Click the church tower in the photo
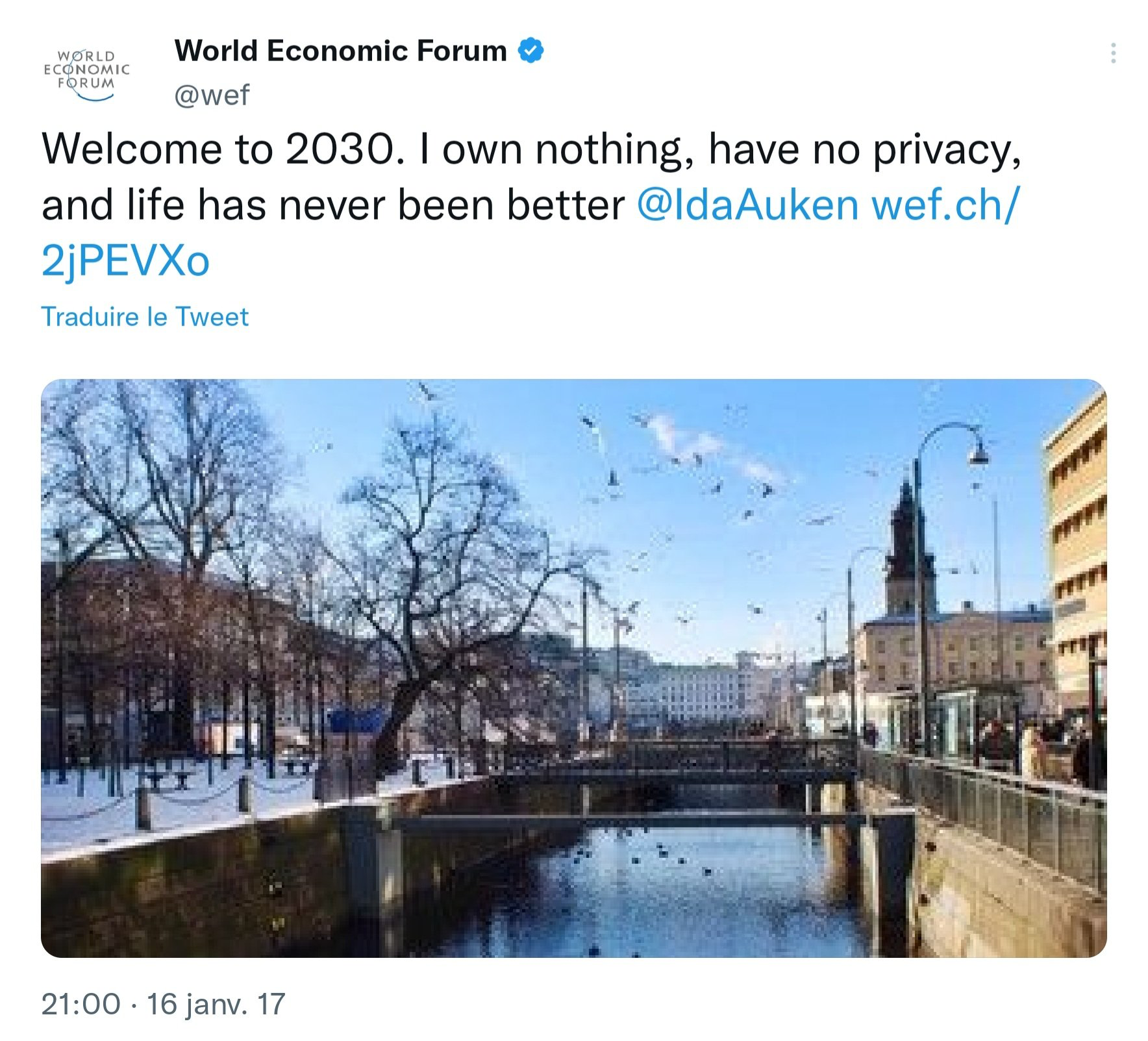The width and height of the screenshot is (1148, 1041). click(905, 552)
